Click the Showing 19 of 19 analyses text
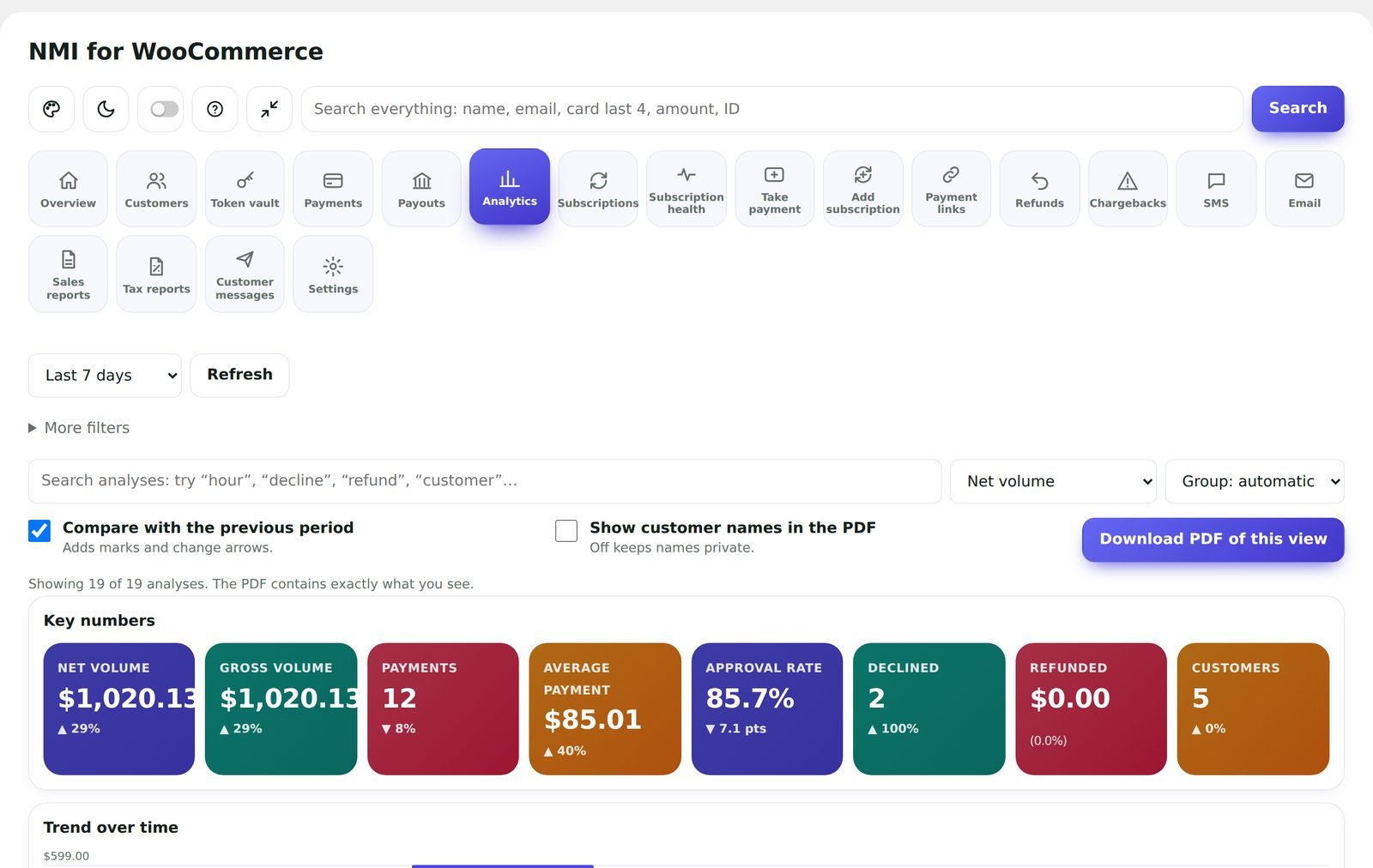This screenshot has width=1373, height=868. 251,584
